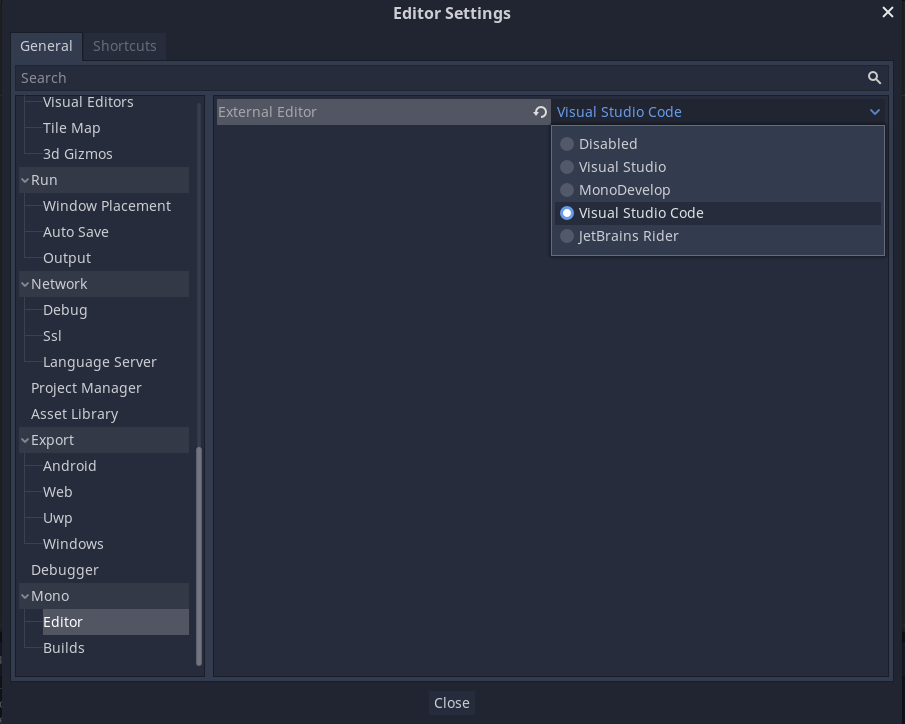The image size is (905, 724).
Task: Collapse the Network section
Action: [25, 284]
